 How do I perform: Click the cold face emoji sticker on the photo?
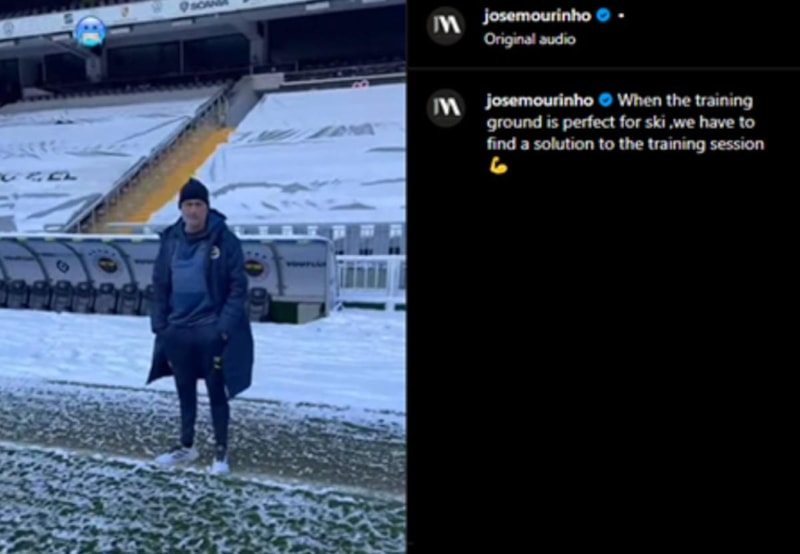tap(91, 32)
